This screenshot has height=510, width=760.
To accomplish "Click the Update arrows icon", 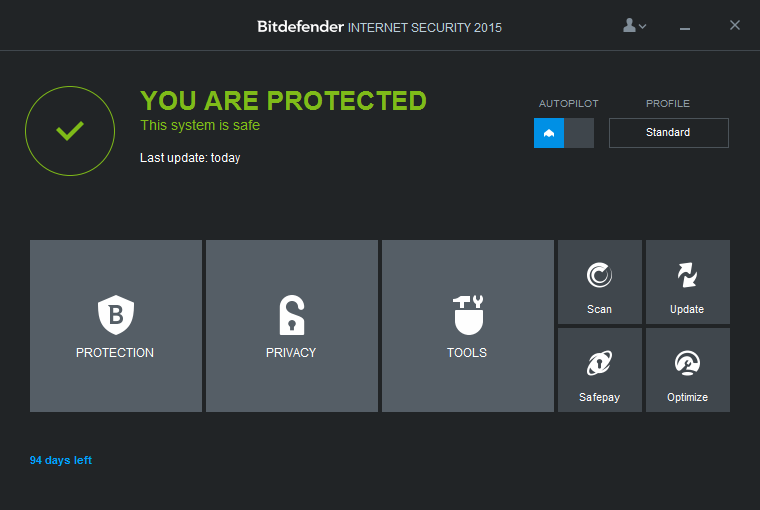I will (x=687, y=275).
